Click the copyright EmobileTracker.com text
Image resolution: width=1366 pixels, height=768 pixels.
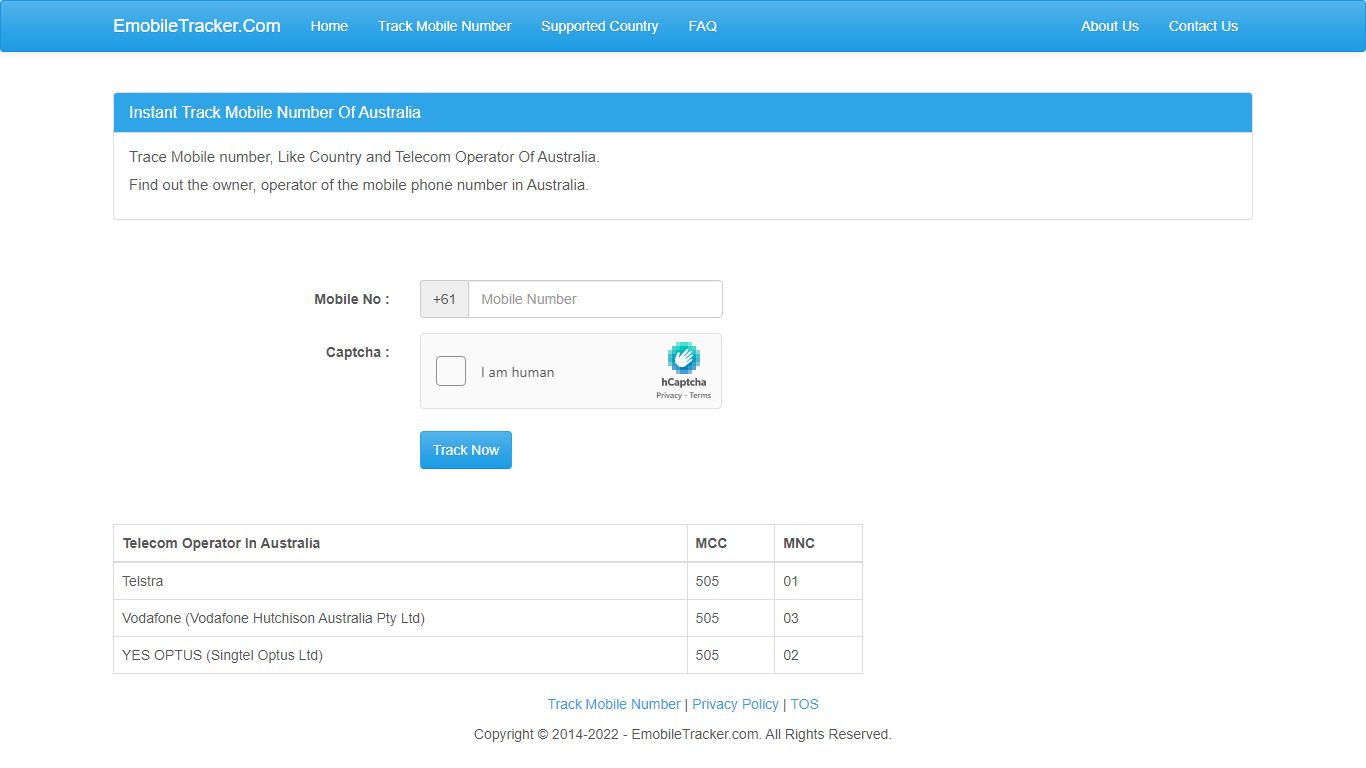pyautogui.click(x=683, y=734)
